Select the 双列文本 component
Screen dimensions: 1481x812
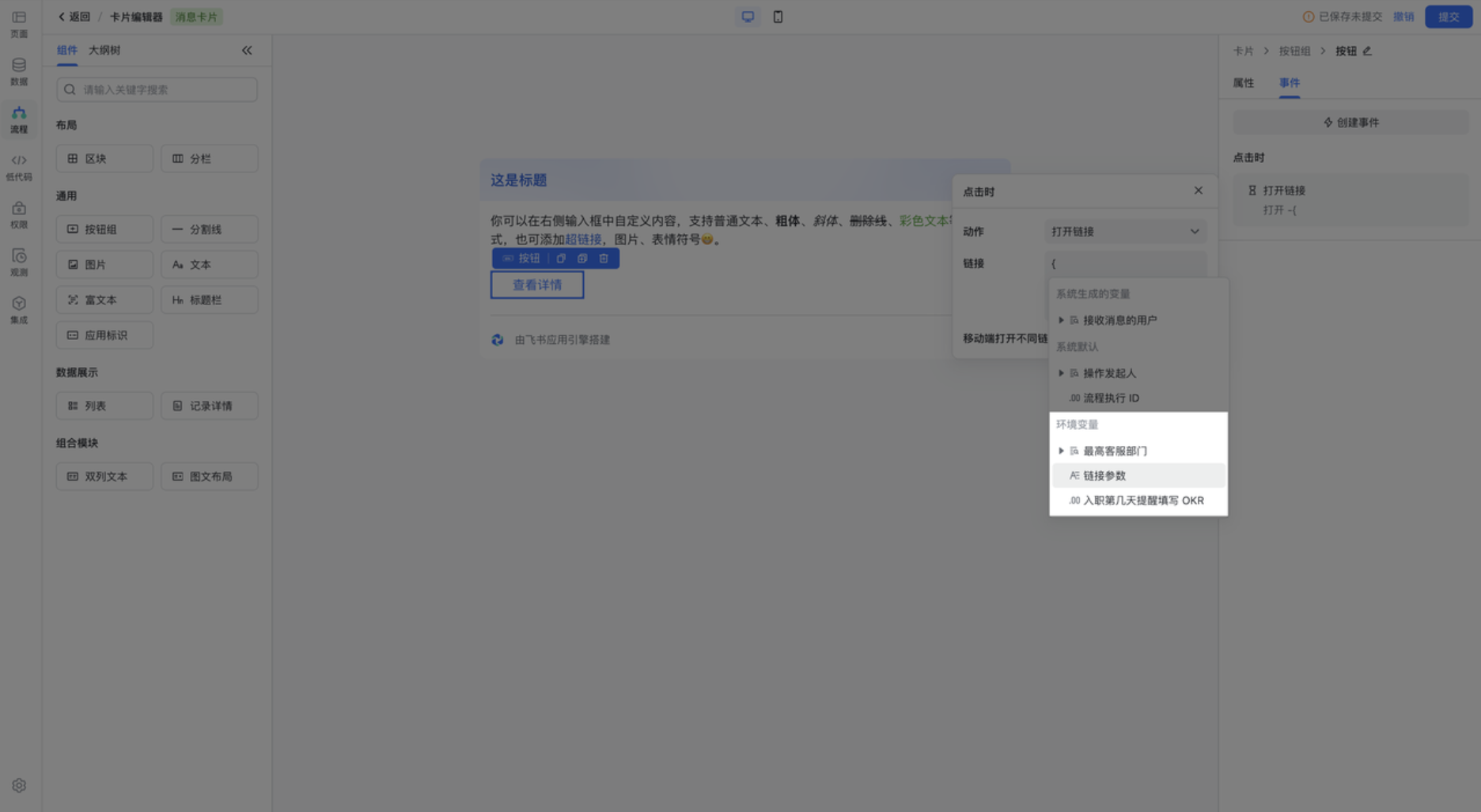(104, 477)
